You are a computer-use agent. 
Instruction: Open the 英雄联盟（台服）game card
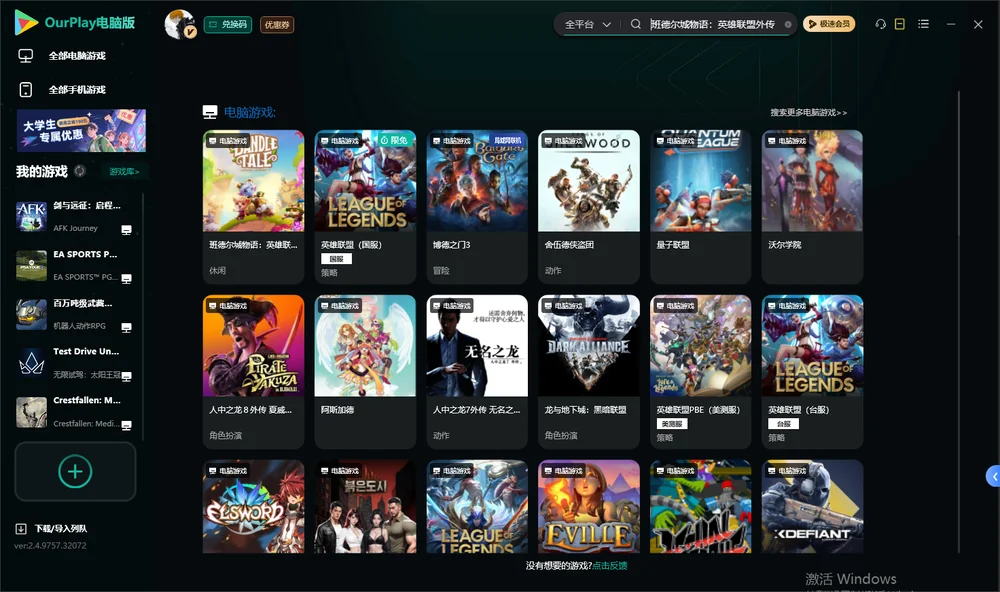pyautogui.click(x=812, y=371)
